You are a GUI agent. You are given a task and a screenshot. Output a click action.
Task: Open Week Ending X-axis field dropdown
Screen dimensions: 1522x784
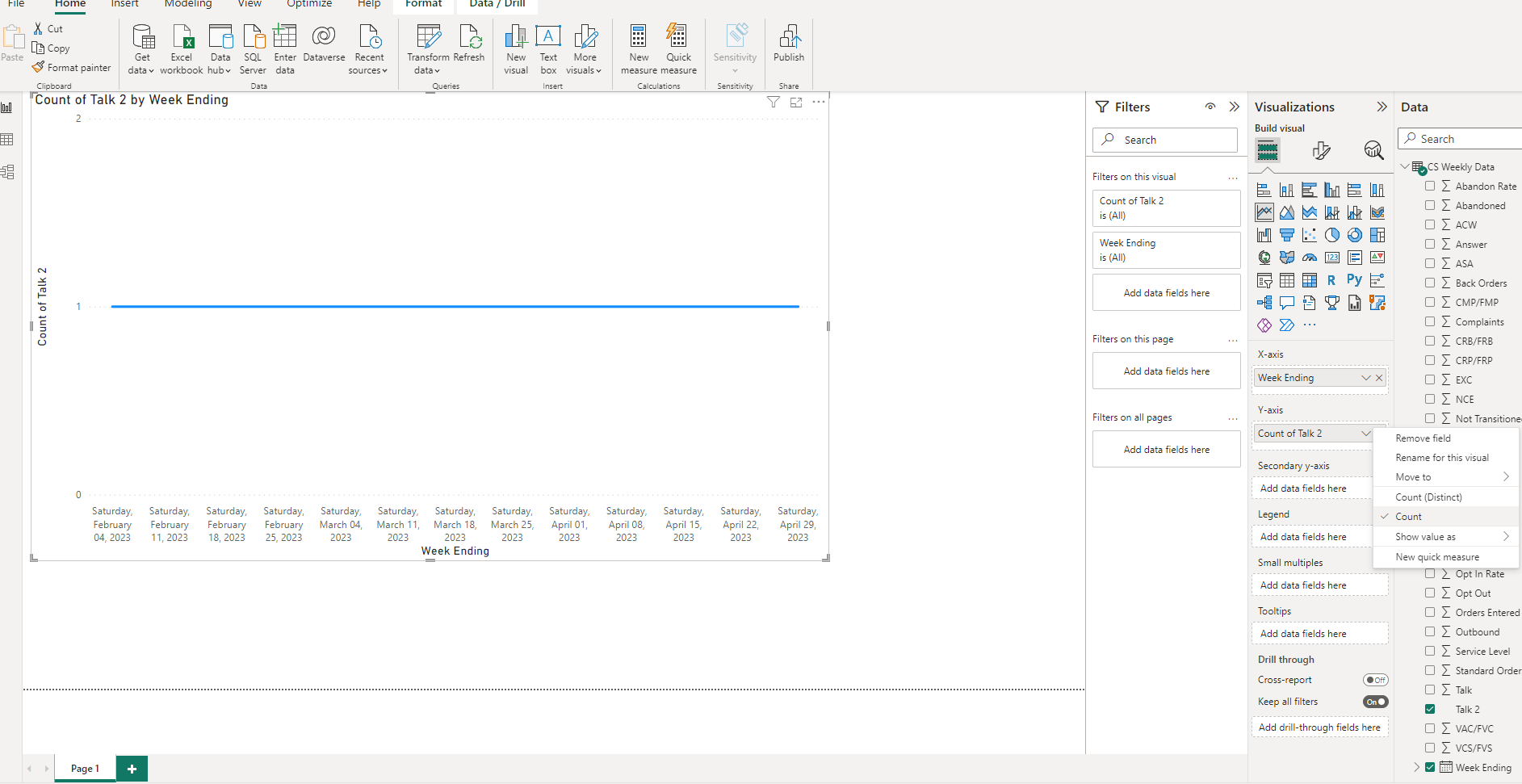click(1365, 378)
